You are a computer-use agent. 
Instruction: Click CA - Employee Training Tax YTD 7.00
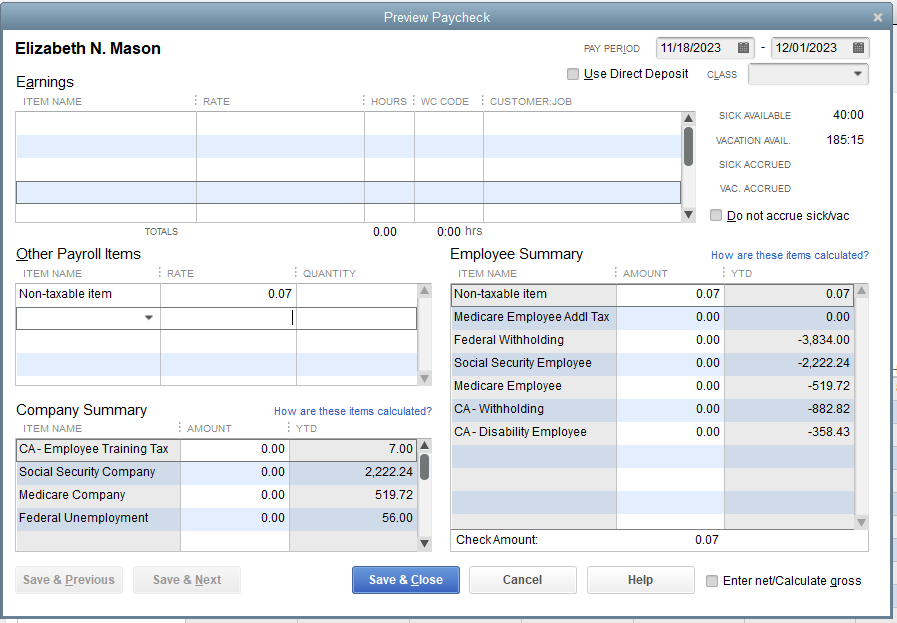[x=400, y=449]
